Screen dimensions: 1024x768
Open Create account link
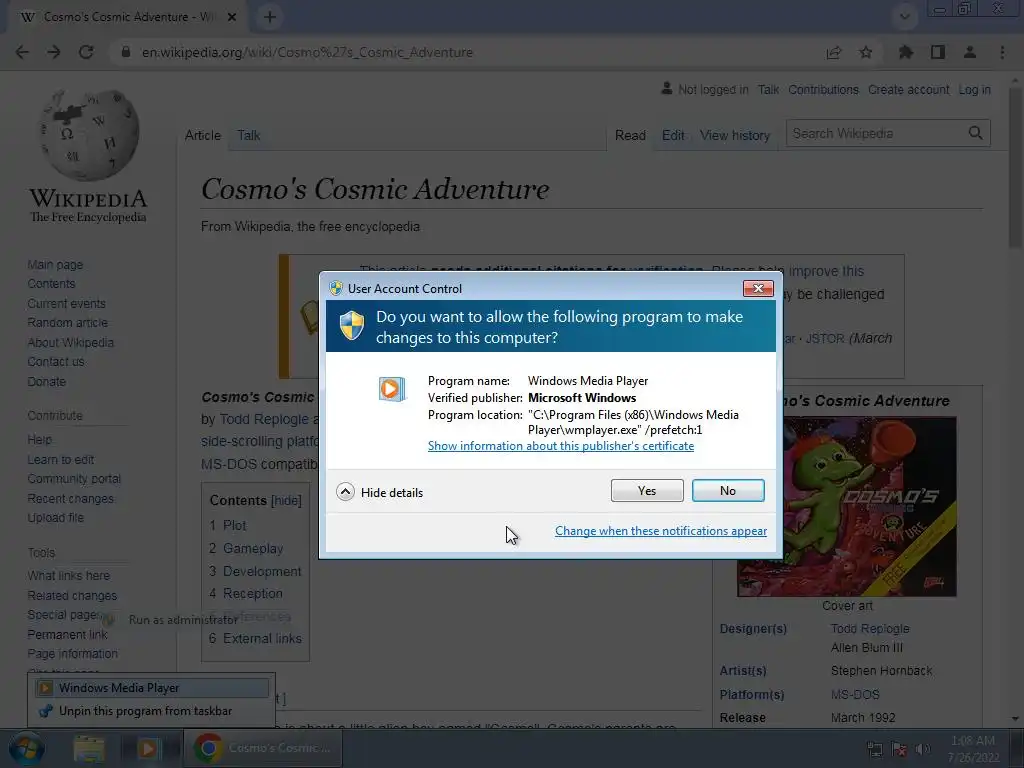(x=908, y=89)
